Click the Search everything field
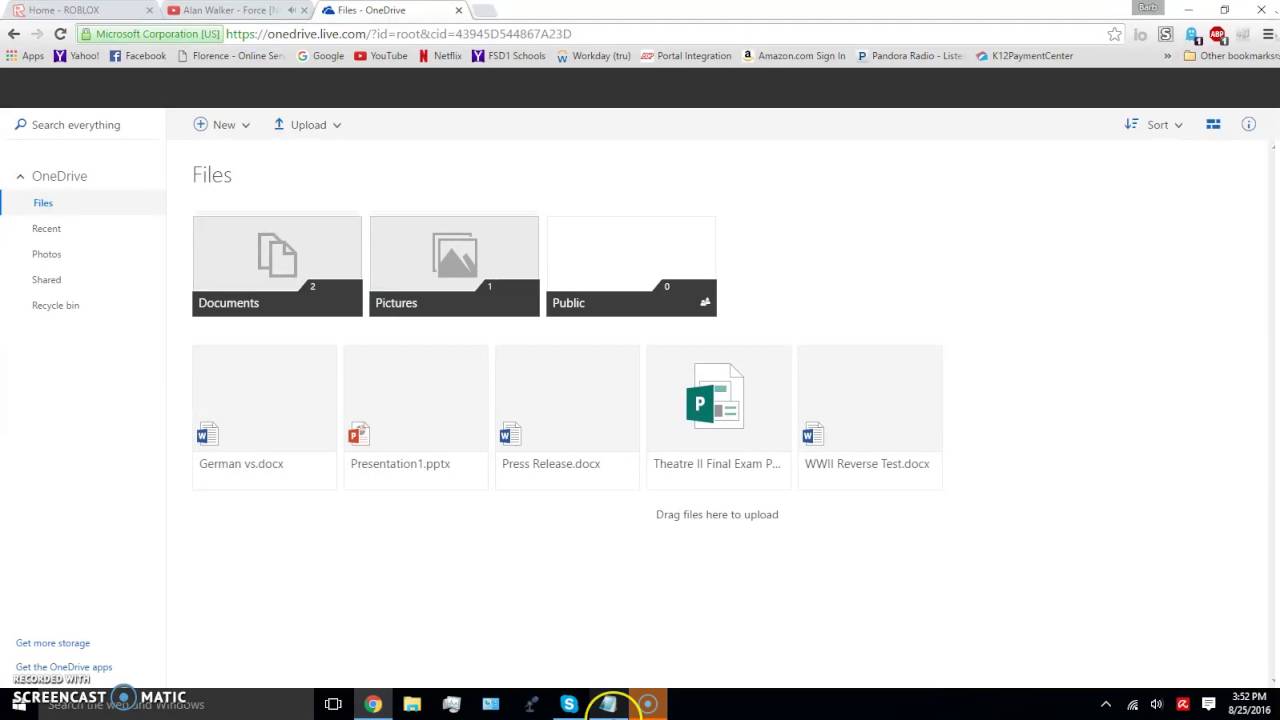The height and width of the screenshot is (720, 1280). coord(83,125)
